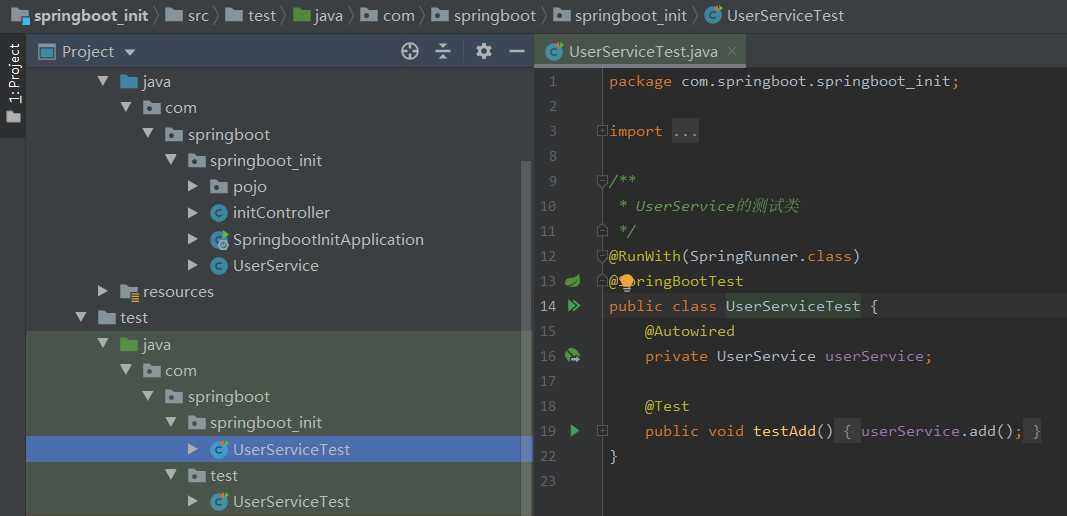Click the package declaration line
1067x516 pixels.
tap(783, 82)
